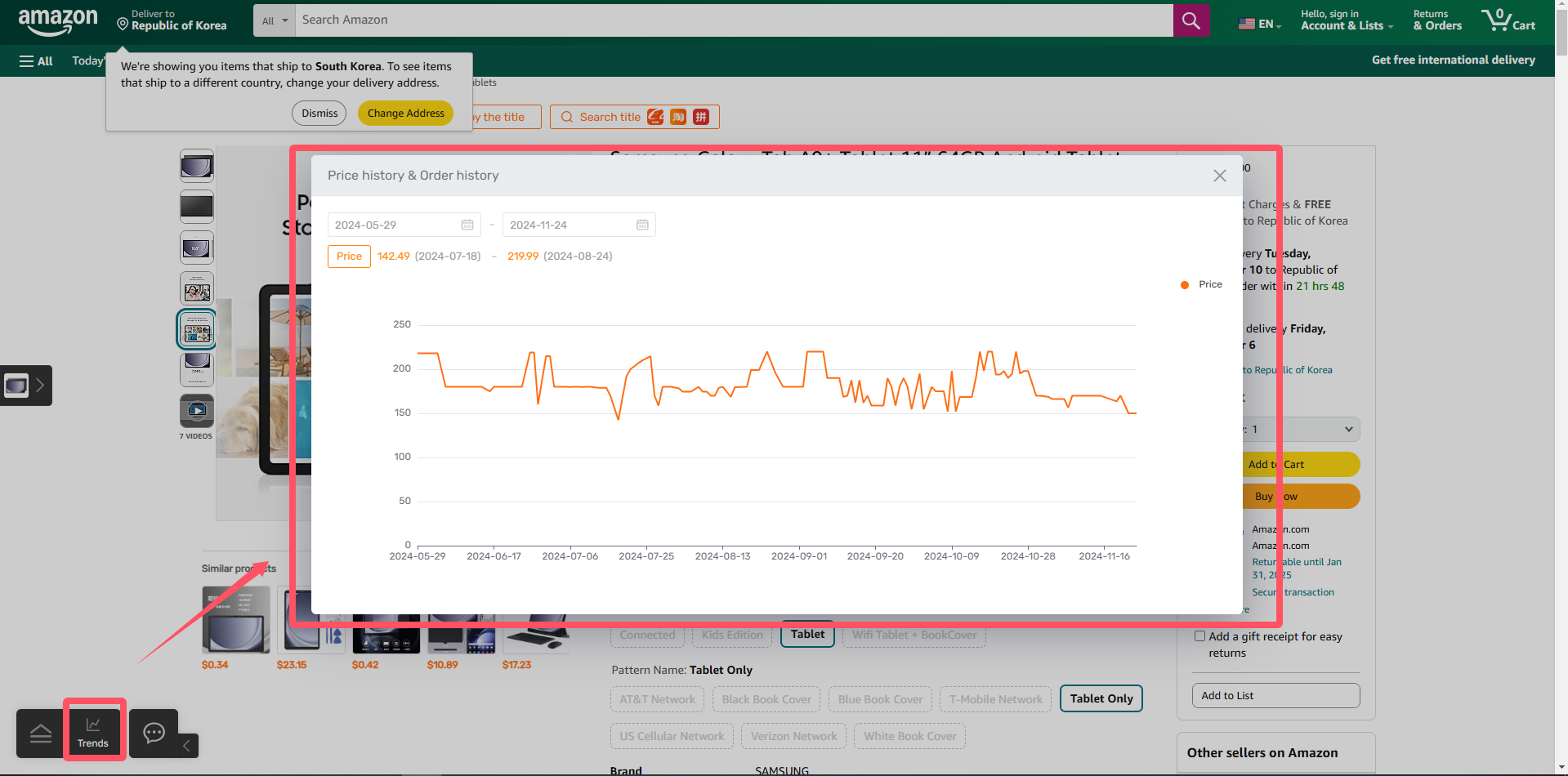Click the orange search magnifier button
This screenshot has width=1568, height=776.
(1191, 20)
